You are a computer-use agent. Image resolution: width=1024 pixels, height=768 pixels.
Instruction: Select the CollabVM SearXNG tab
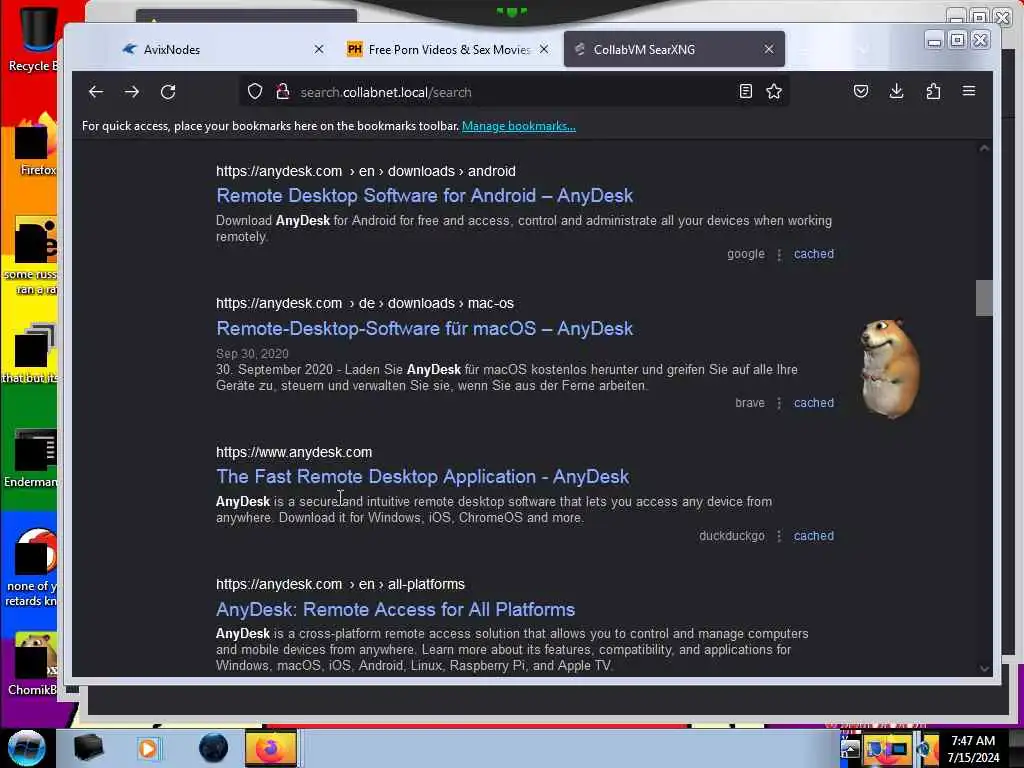click(674, 49)
